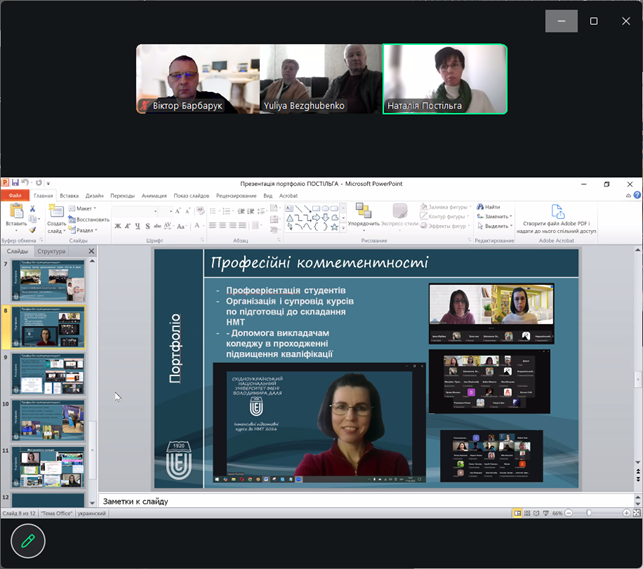Image resolution: width=643 pixels, height=569 pixels.
Task: Switch to Reading view in status bar
Action: [536, 513]
